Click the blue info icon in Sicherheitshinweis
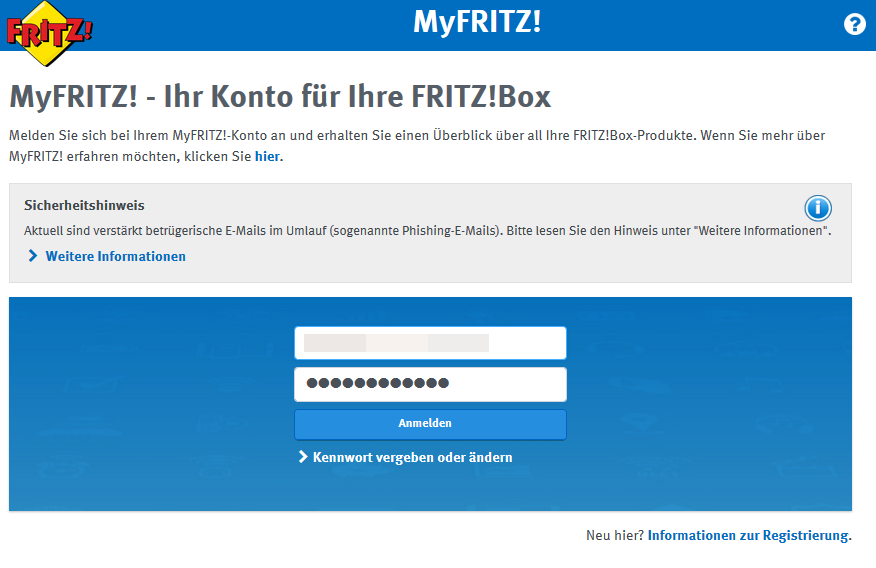876x568 pixels. pos(818,208)
